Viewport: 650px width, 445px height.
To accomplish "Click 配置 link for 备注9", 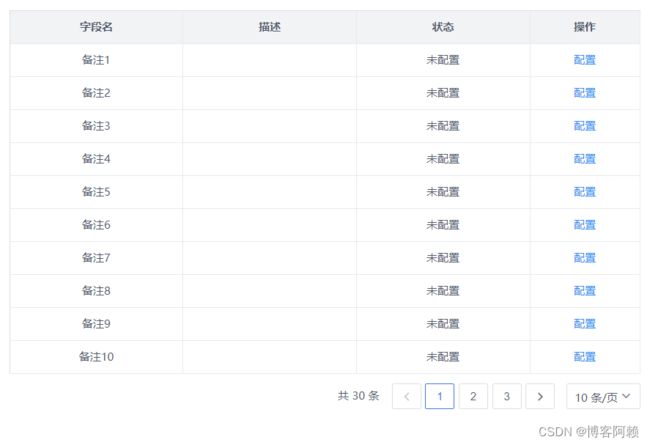I will click(x=585, y=324).
